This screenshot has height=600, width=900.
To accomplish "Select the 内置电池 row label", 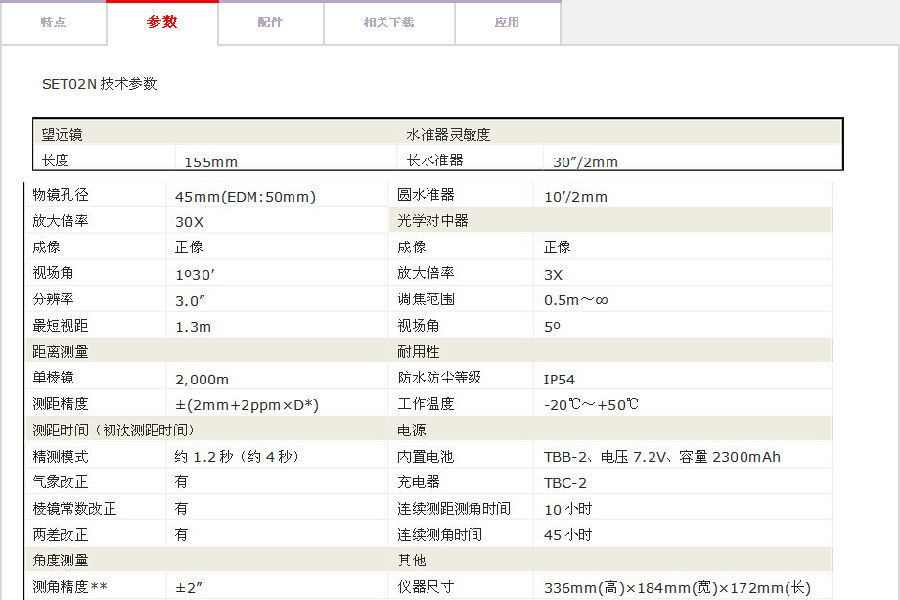I will click(x=425, y=457).
